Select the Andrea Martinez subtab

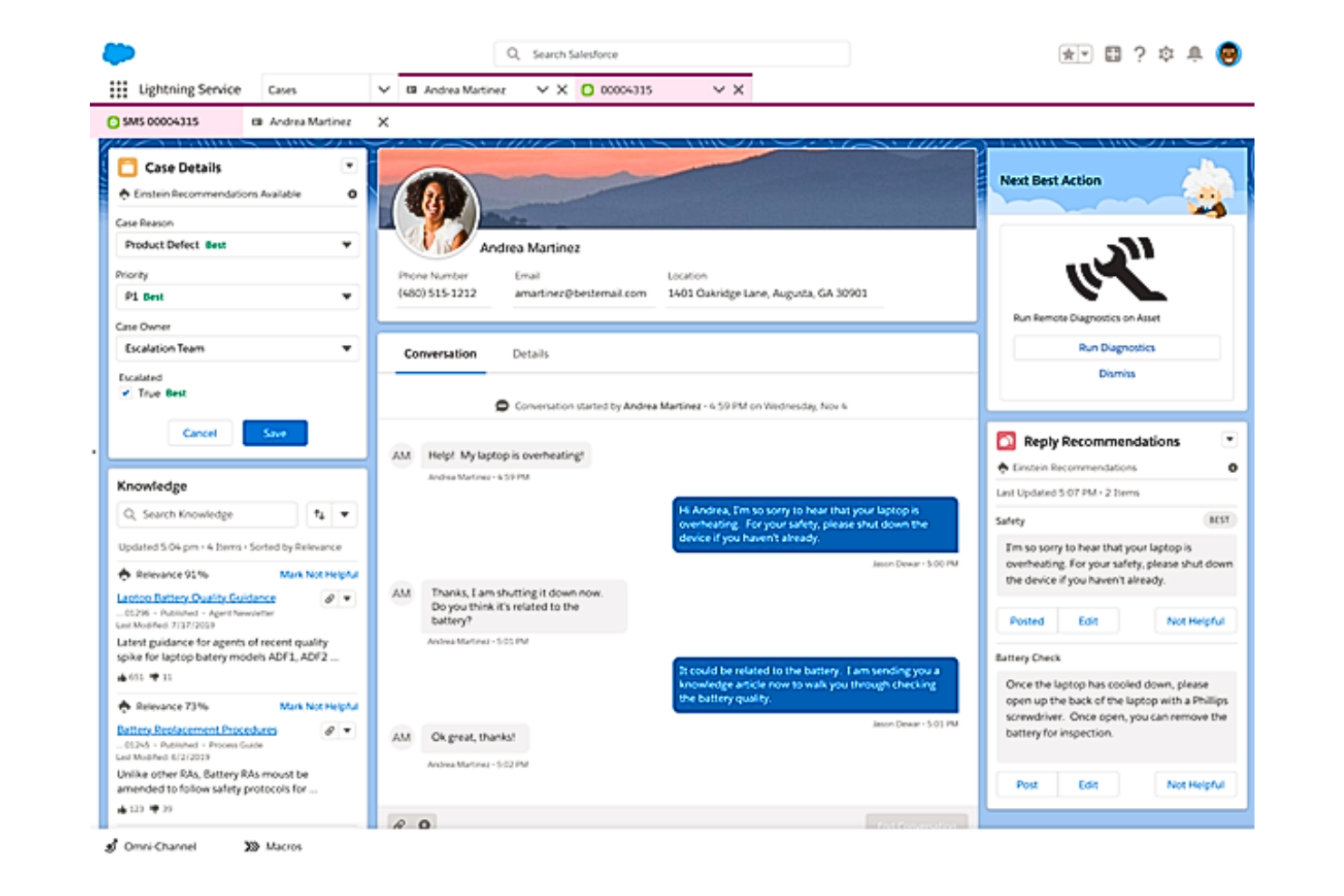[310, 122]
